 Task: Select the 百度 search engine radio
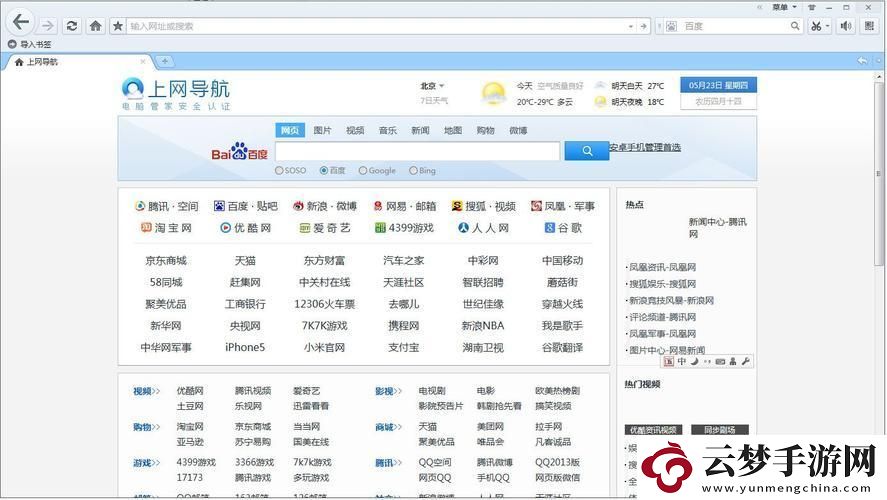click(x=324, y=170)
